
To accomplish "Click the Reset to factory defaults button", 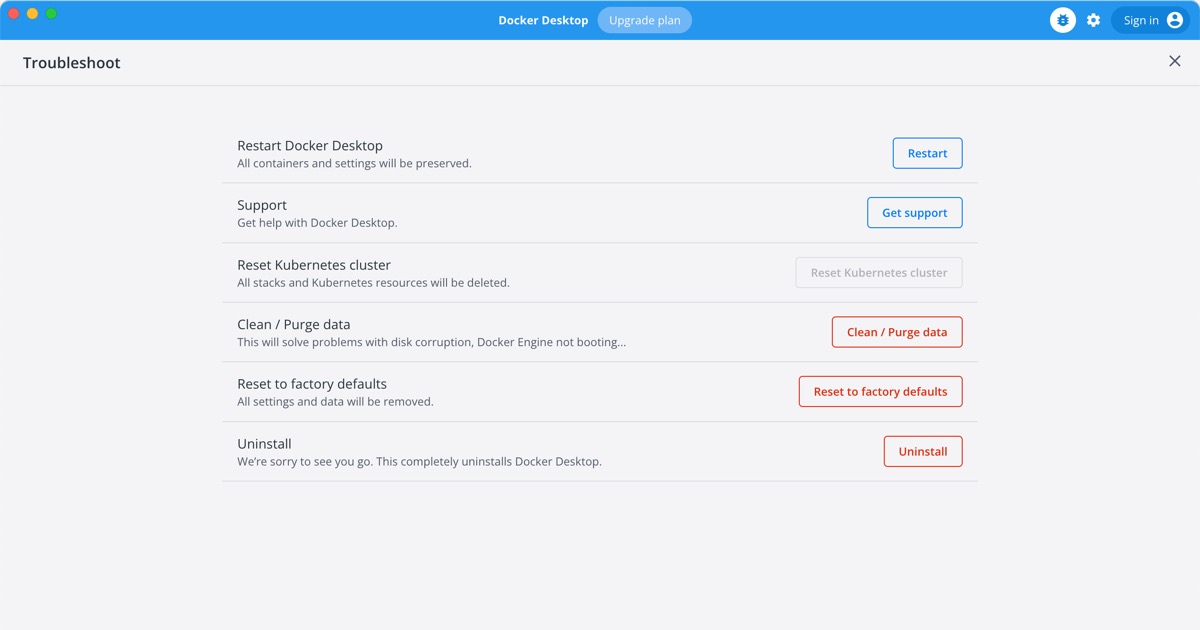I will pyautogui.click(x=880, y=392).
